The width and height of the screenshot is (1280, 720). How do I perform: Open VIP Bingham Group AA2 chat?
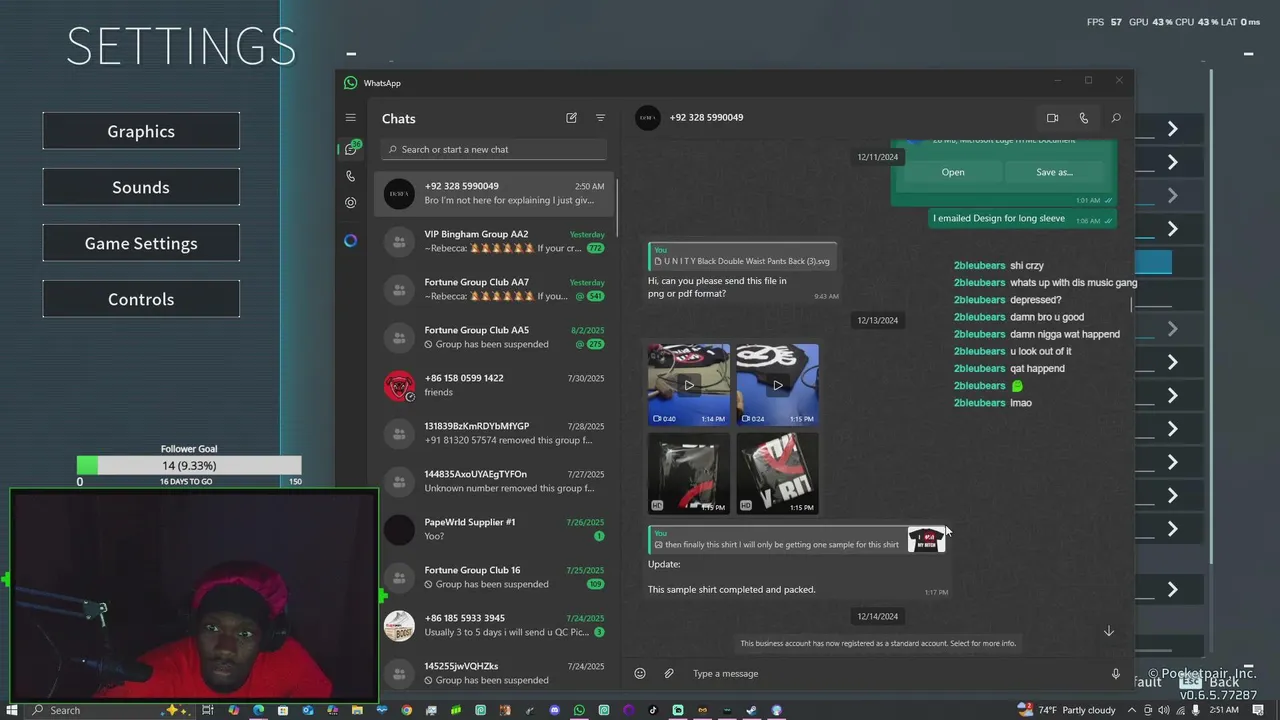(494, 241)
